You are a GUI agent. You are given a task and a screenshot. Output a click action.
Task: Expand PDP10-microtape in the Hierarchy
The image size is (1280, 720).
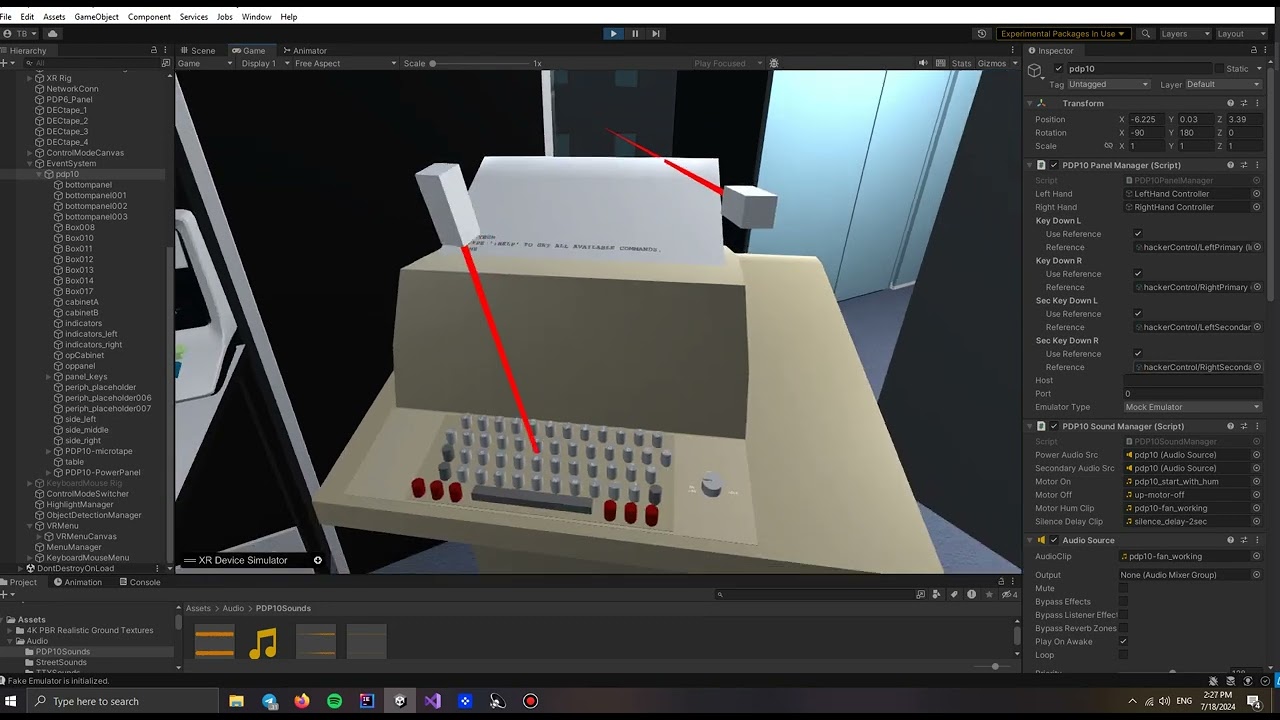pos(49,451)
